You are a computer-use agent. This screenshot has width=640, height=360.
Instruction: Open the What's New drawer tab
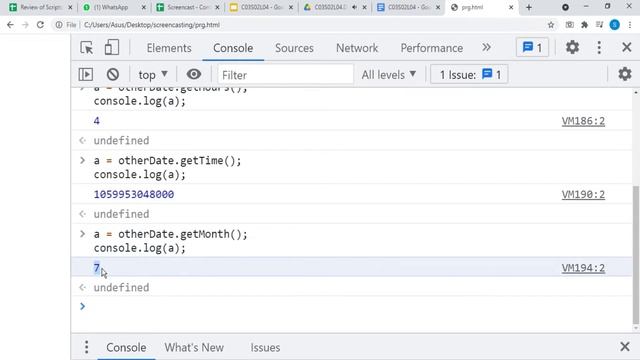(x=194, y=347)
